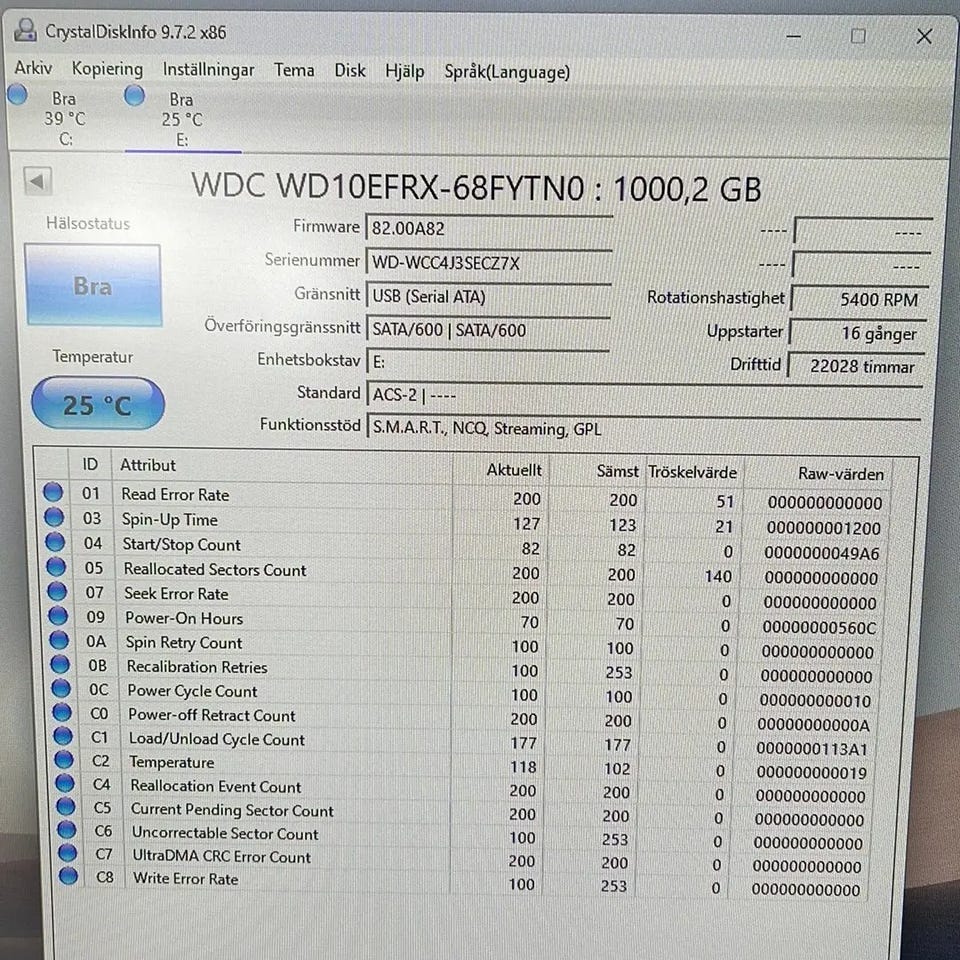Viewport: 960px width, 960px height.
Task: Click the serial number field WD-WCC4J3SECZ7X
Action: pos(489,263)
